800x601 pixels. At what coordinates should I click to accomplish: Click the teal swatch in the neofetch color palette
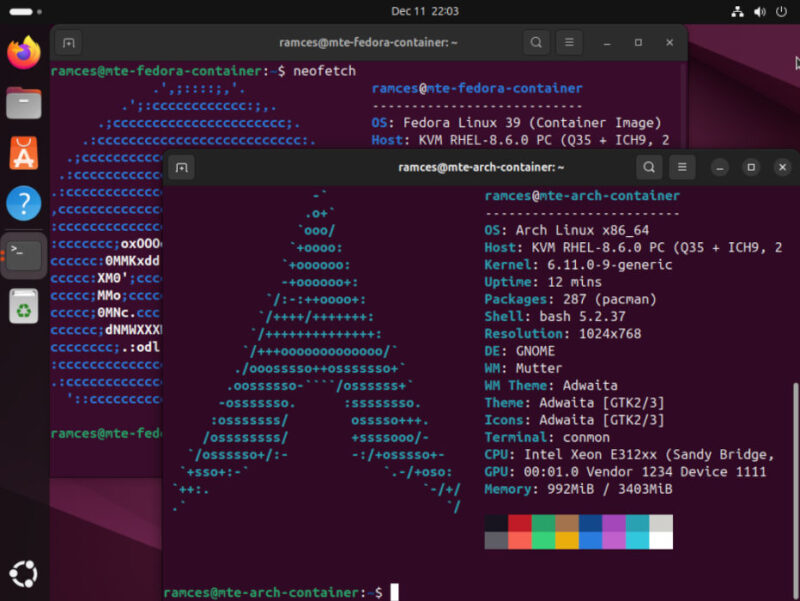[x=636, y=524]
